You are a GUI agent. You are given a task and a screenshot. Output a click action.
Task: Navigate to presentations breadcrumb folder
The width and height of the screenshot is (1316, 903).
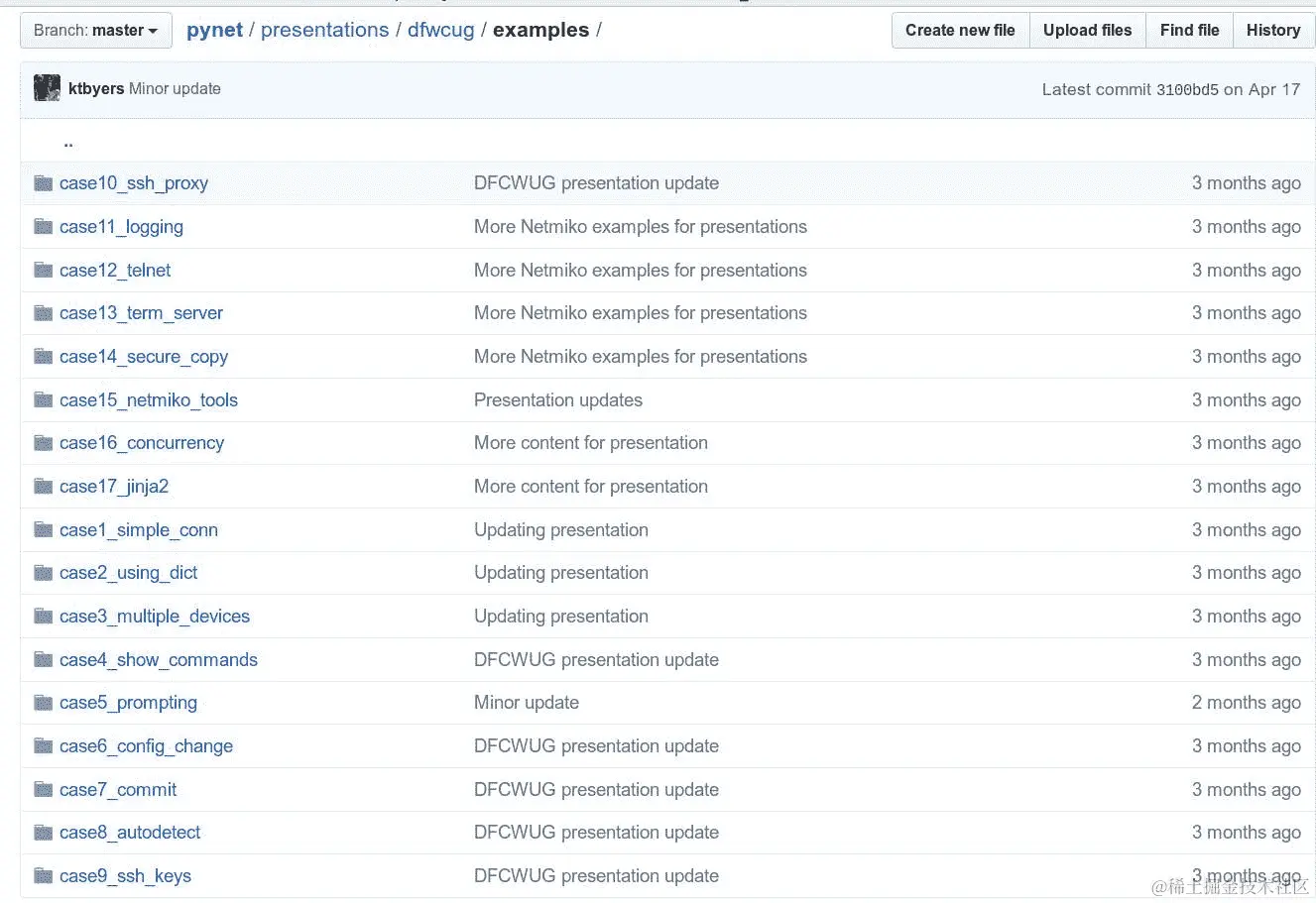pos(324,30)
